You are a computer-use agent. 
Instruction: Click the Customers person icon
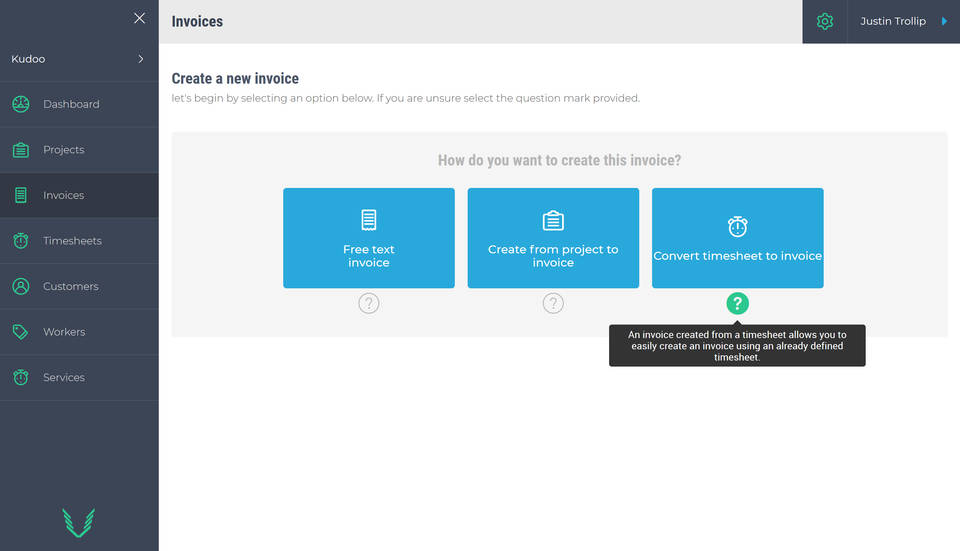[21, 286]
